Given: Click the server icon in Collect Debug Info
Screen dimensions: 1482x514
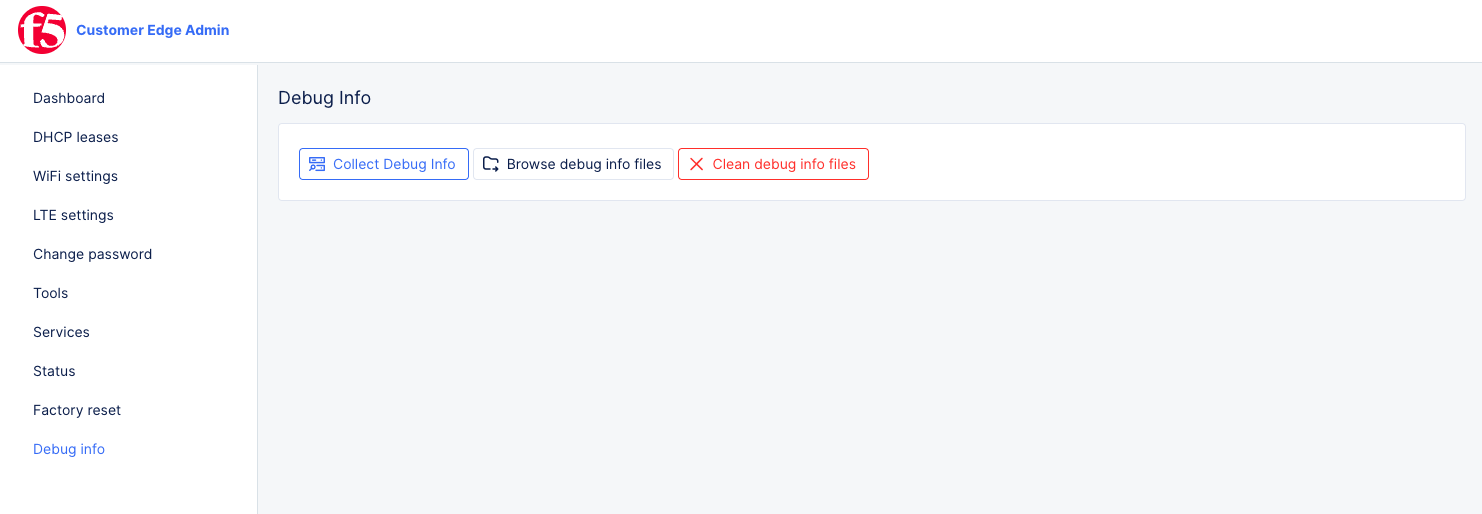Looking at the screenshot, I should coord(317,164).
